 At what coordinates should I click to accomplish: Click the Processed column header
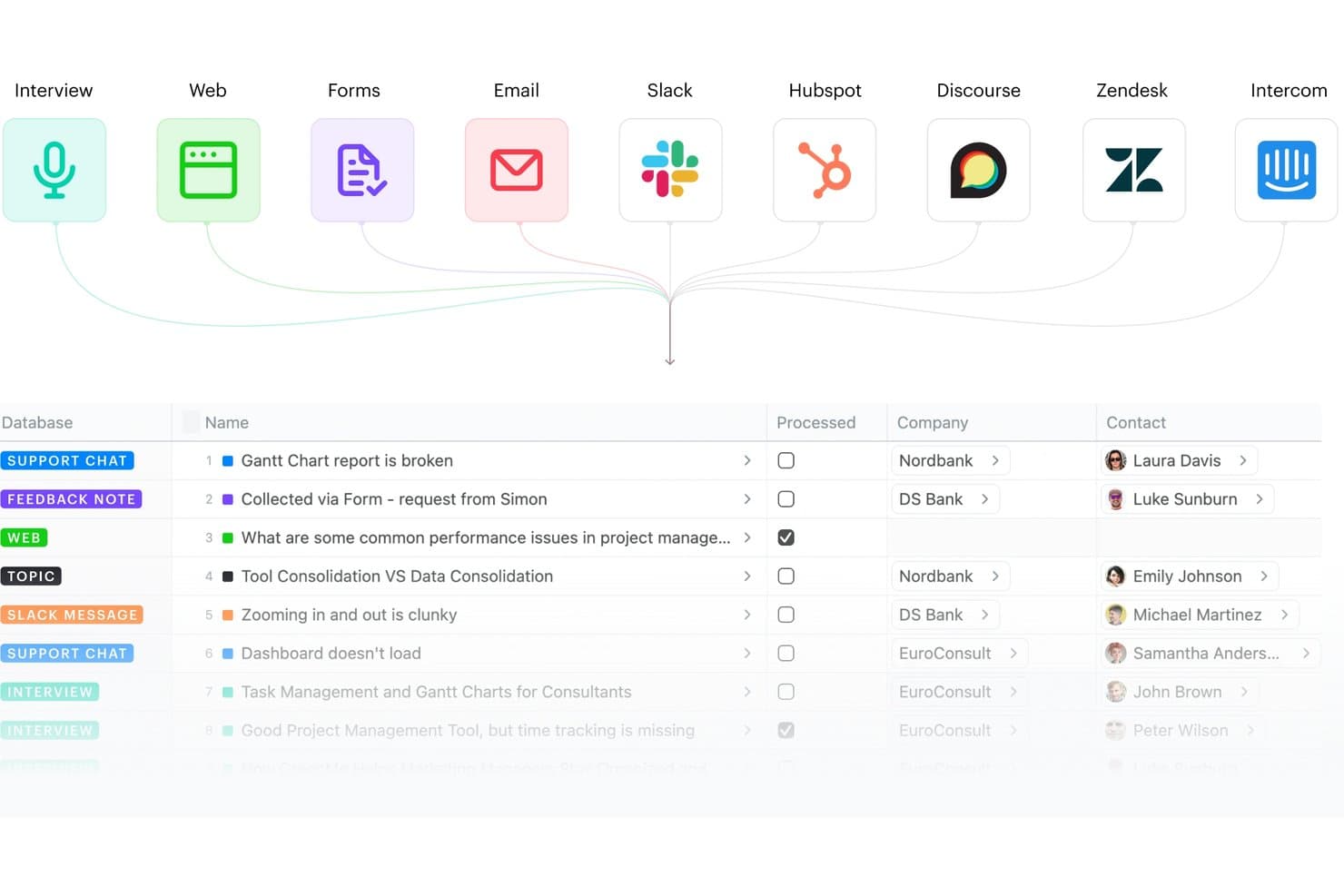tap(815, 422)
